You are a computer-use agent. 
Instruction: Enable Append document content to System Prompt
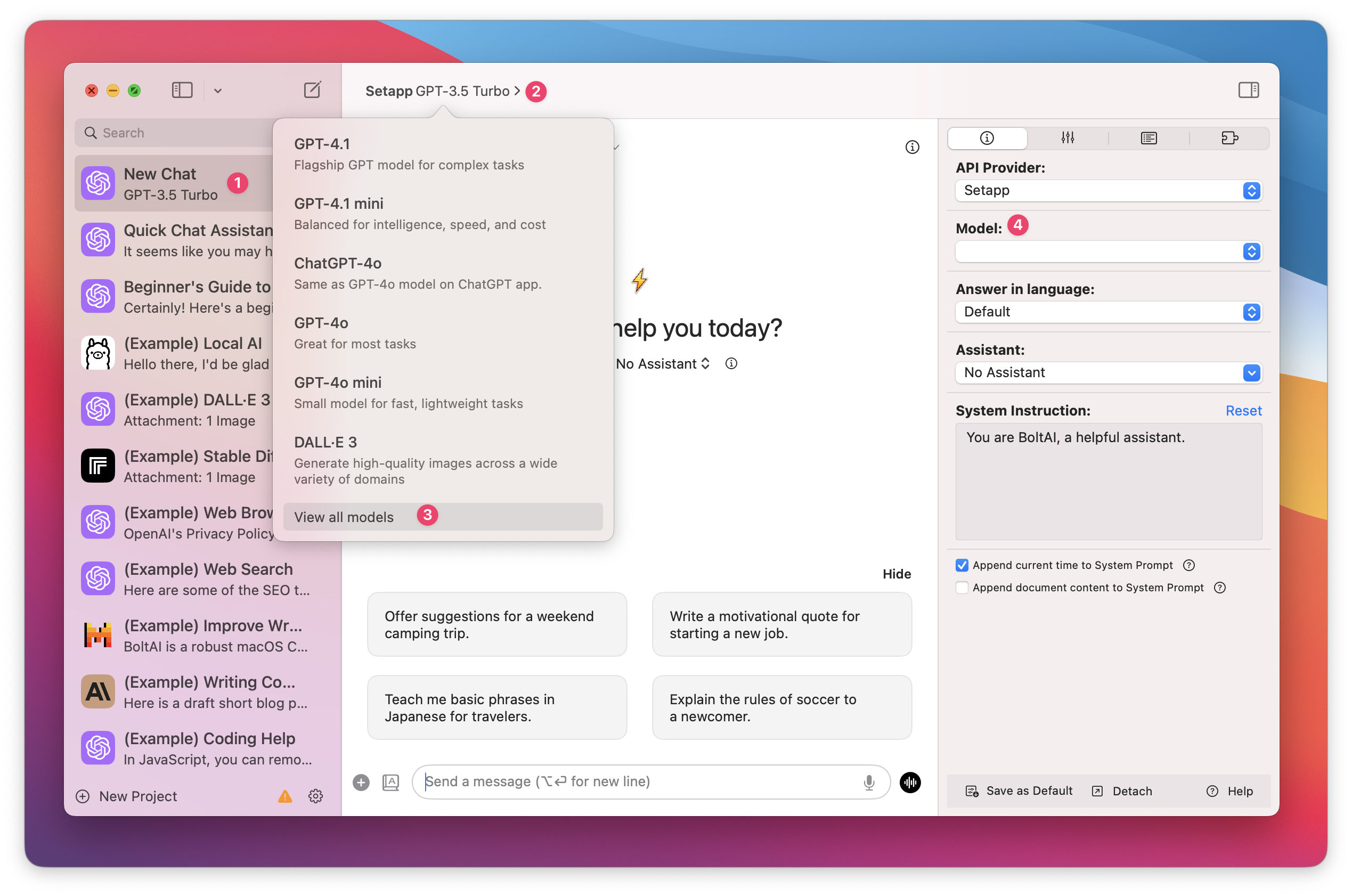(x=962, y=588)
